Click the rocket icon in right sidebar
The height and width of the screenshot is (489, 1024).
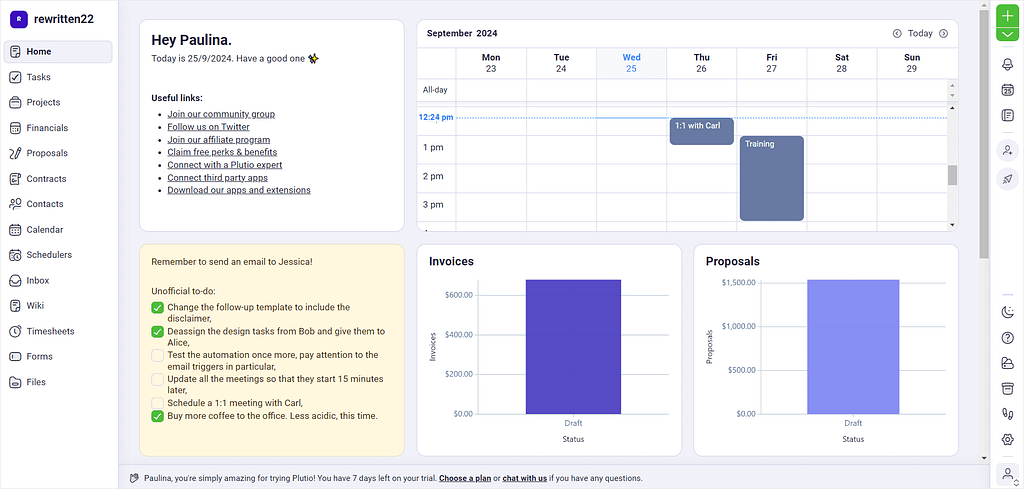(x=1007, y=179)
